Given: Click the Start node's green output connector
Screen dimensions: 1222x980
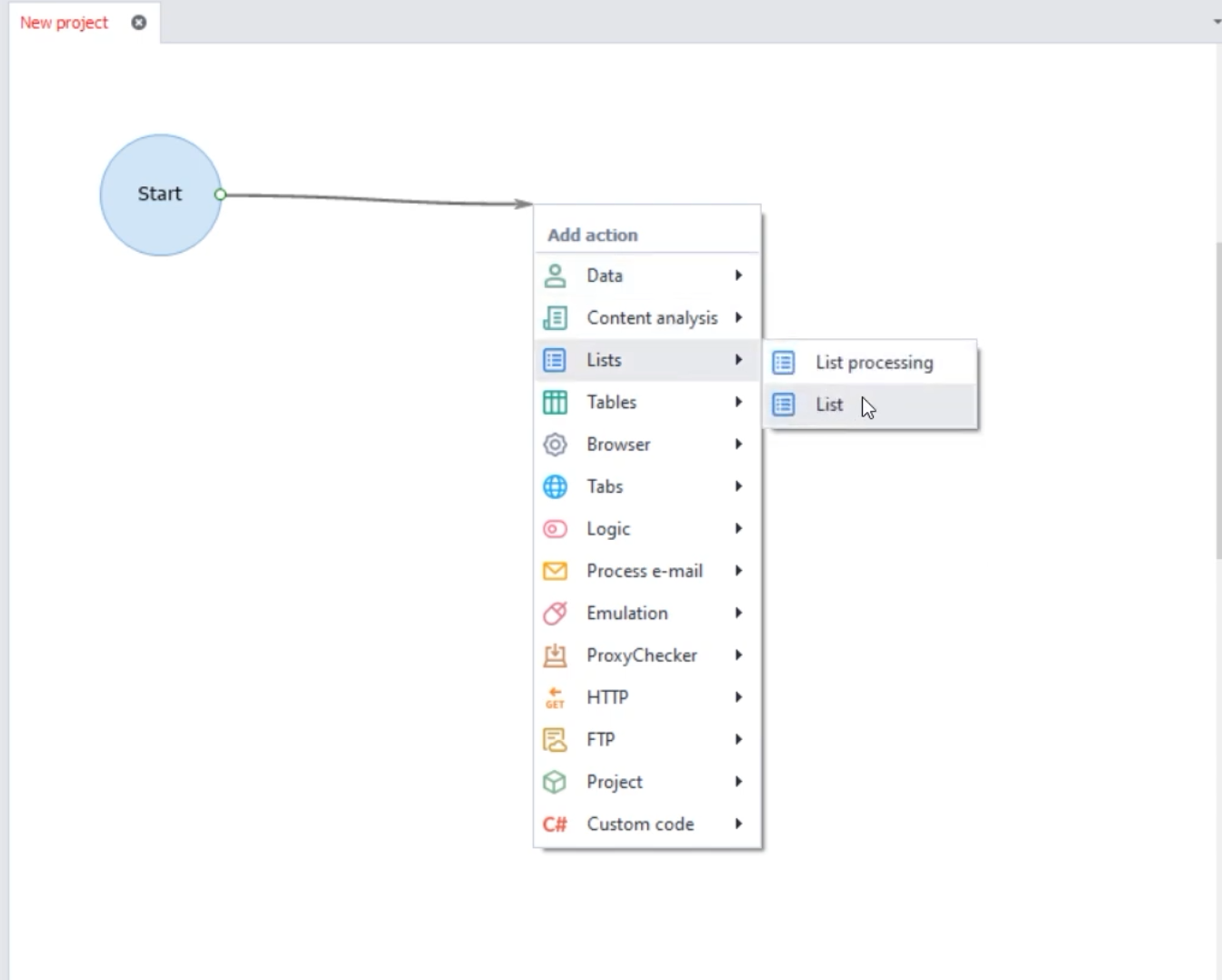Looking at the screenshot, I should point(220,195).
